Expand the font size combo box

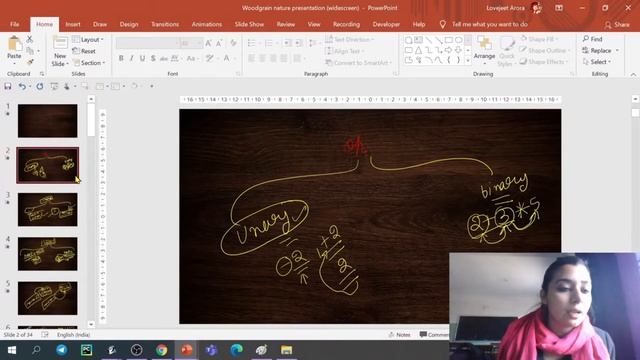point(200,43)
